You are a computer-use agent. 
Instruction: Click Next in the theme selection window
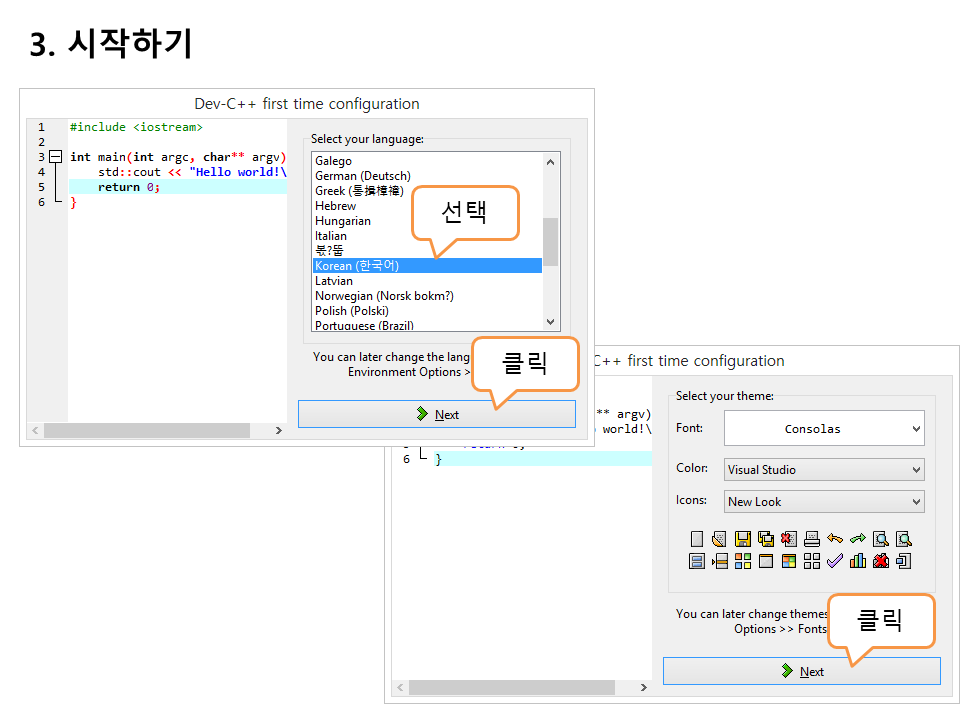[801, 672]
